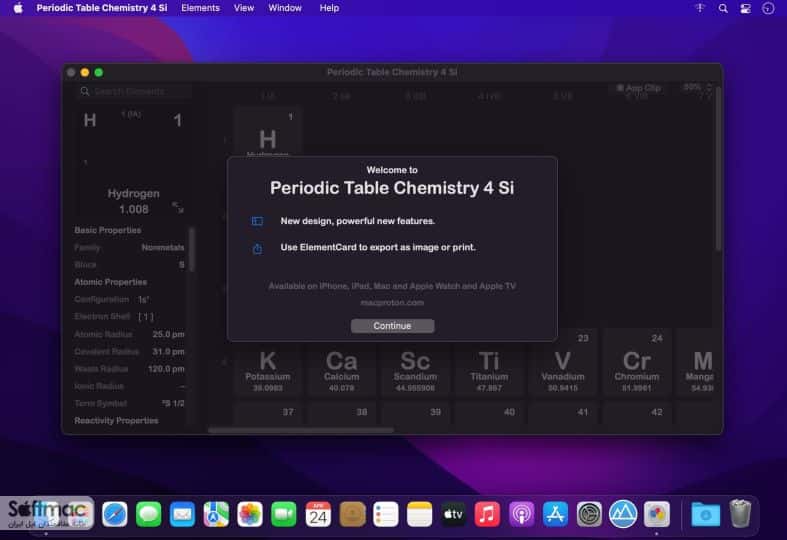Open Mail from the Dock

click(x=182, y=514)
